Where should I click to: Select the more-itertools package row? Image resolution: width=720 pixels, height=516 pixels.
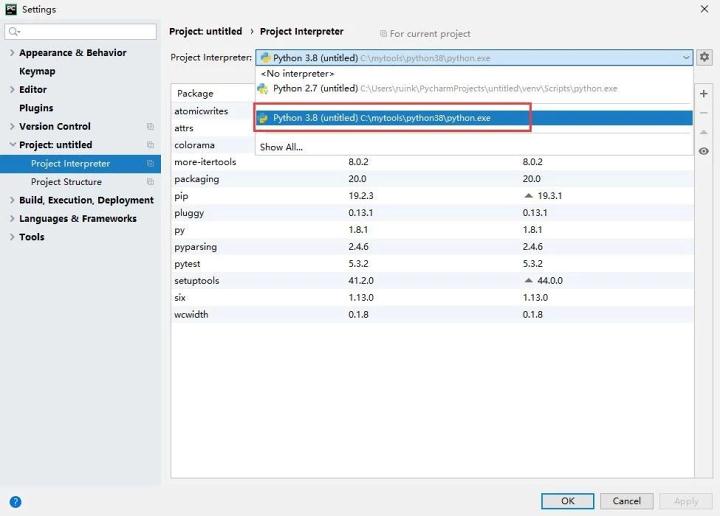(x=432, y=162)
